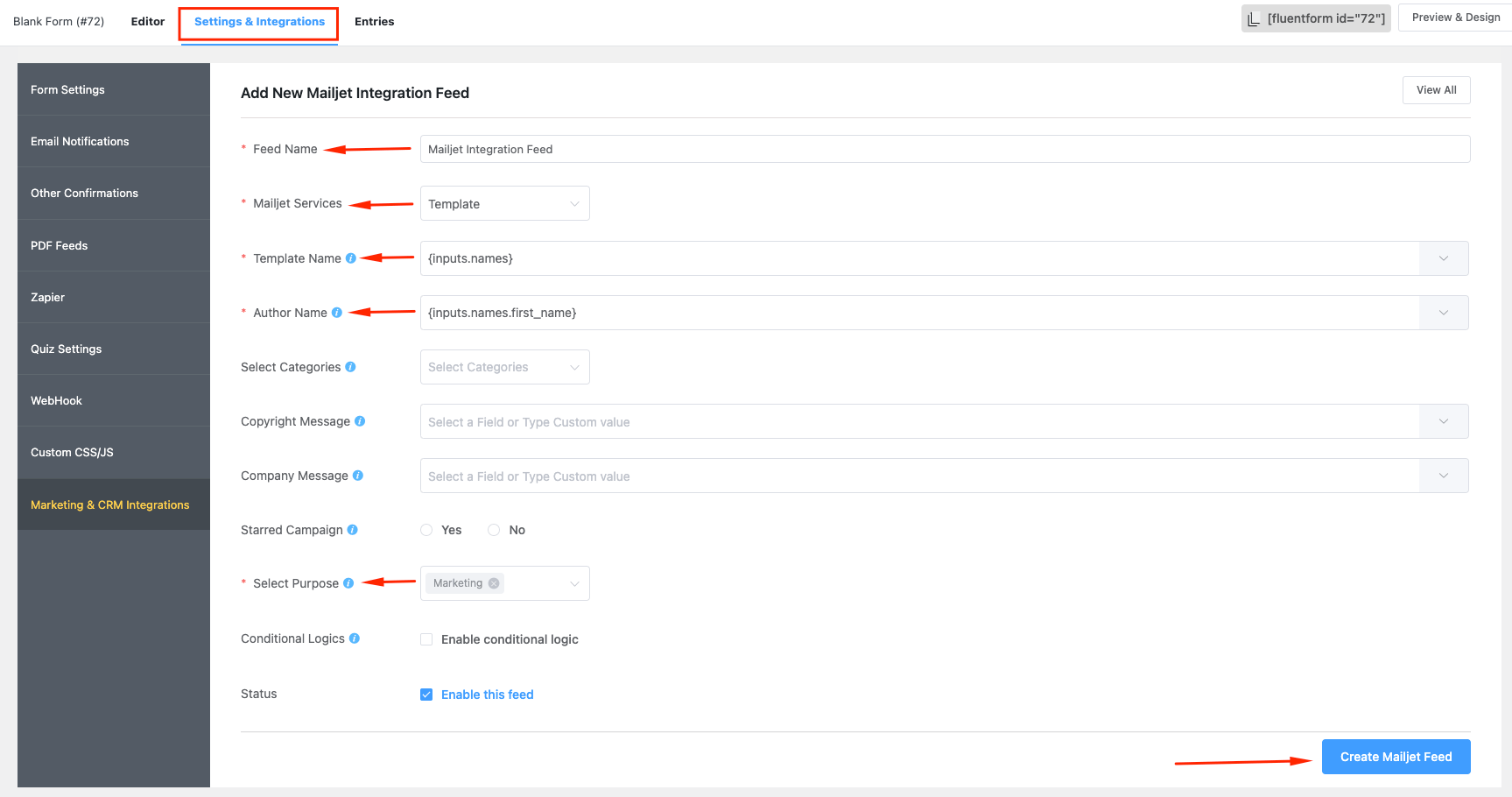Remove the Marketing tag from purpose
1512x797 pixels.
click(494, 583)
